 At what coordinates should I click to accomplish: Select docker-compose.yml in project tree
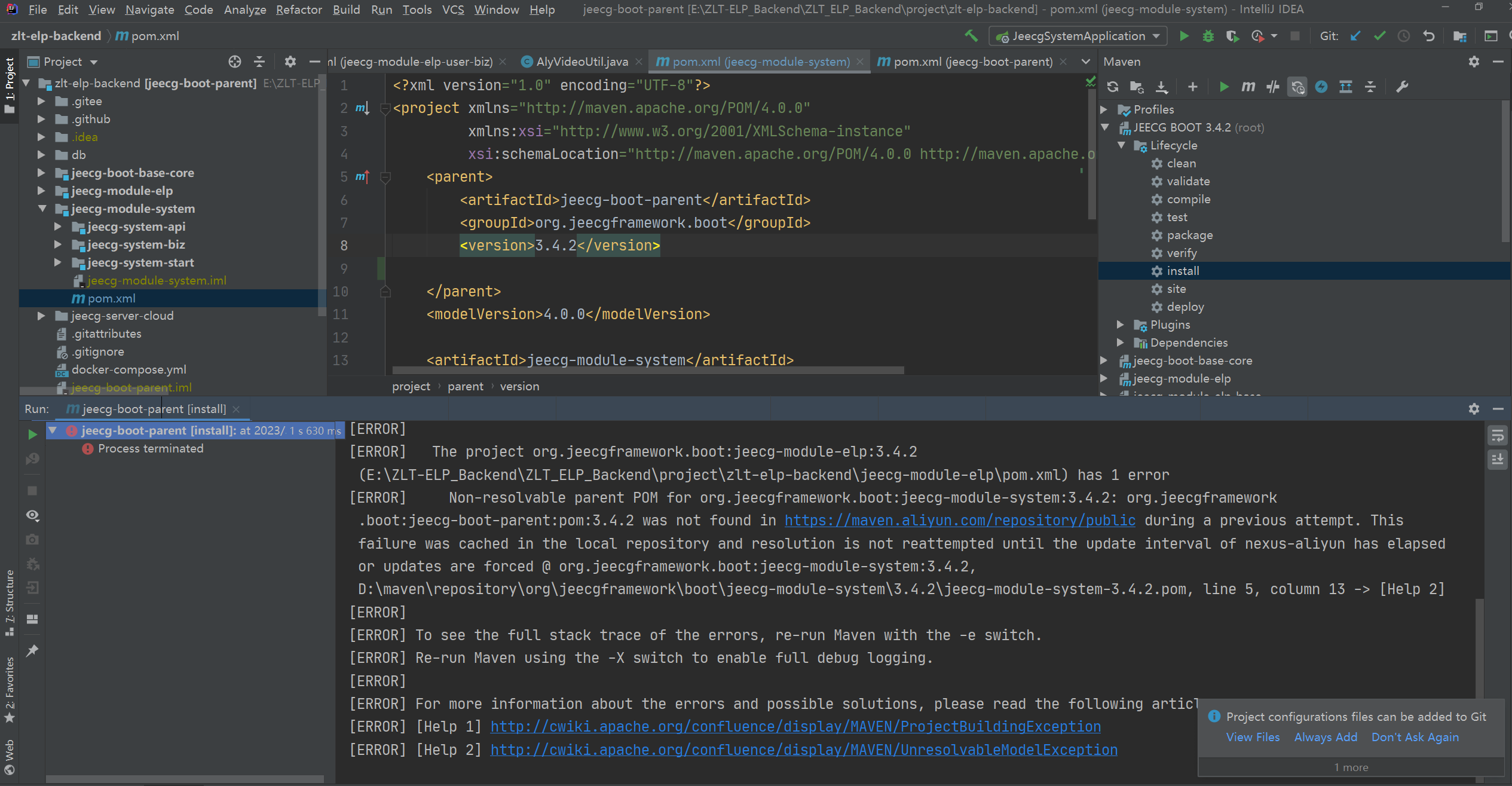tap(128, 369)
